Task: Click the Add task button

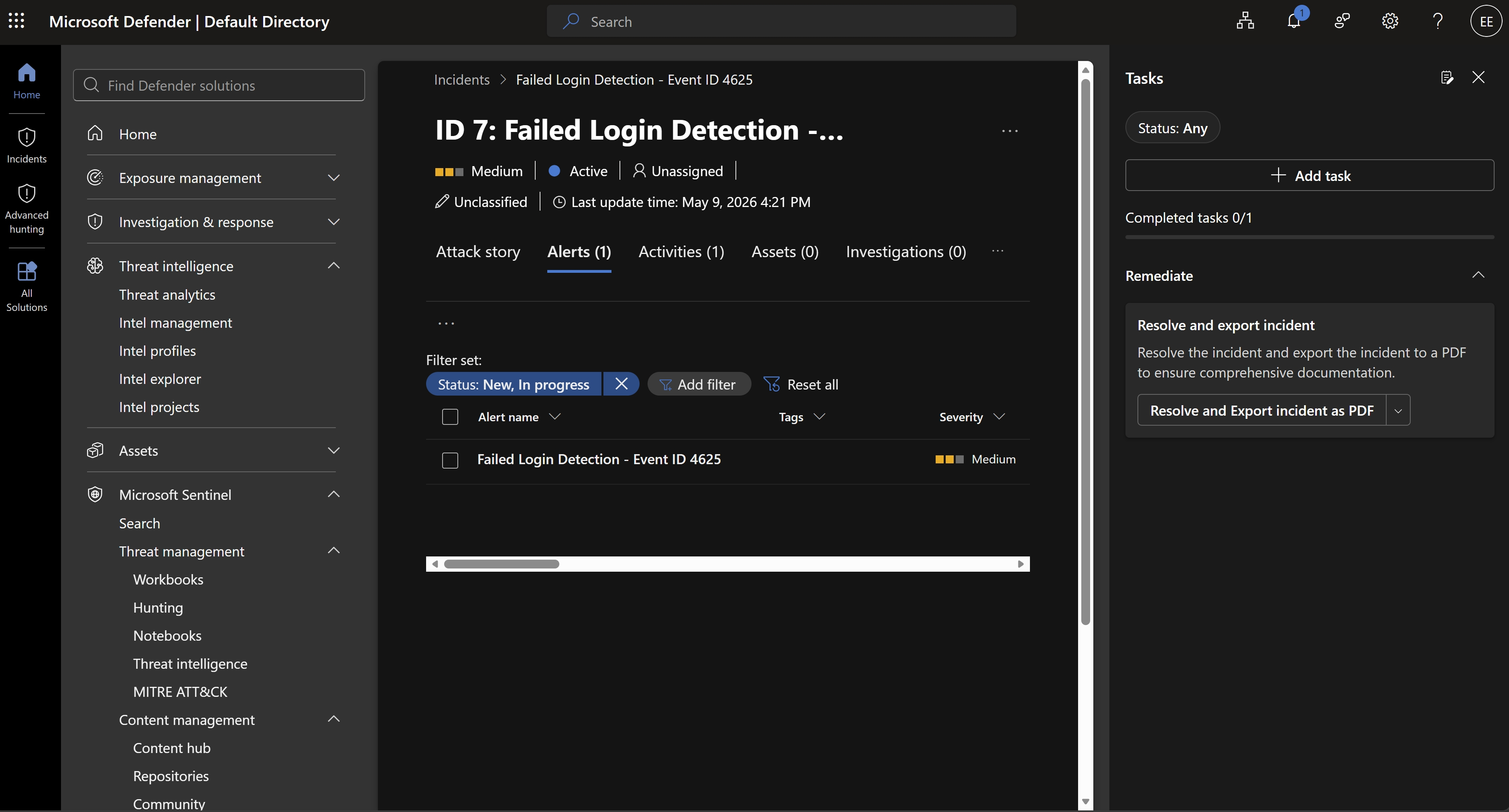Action: (1309, 175)
